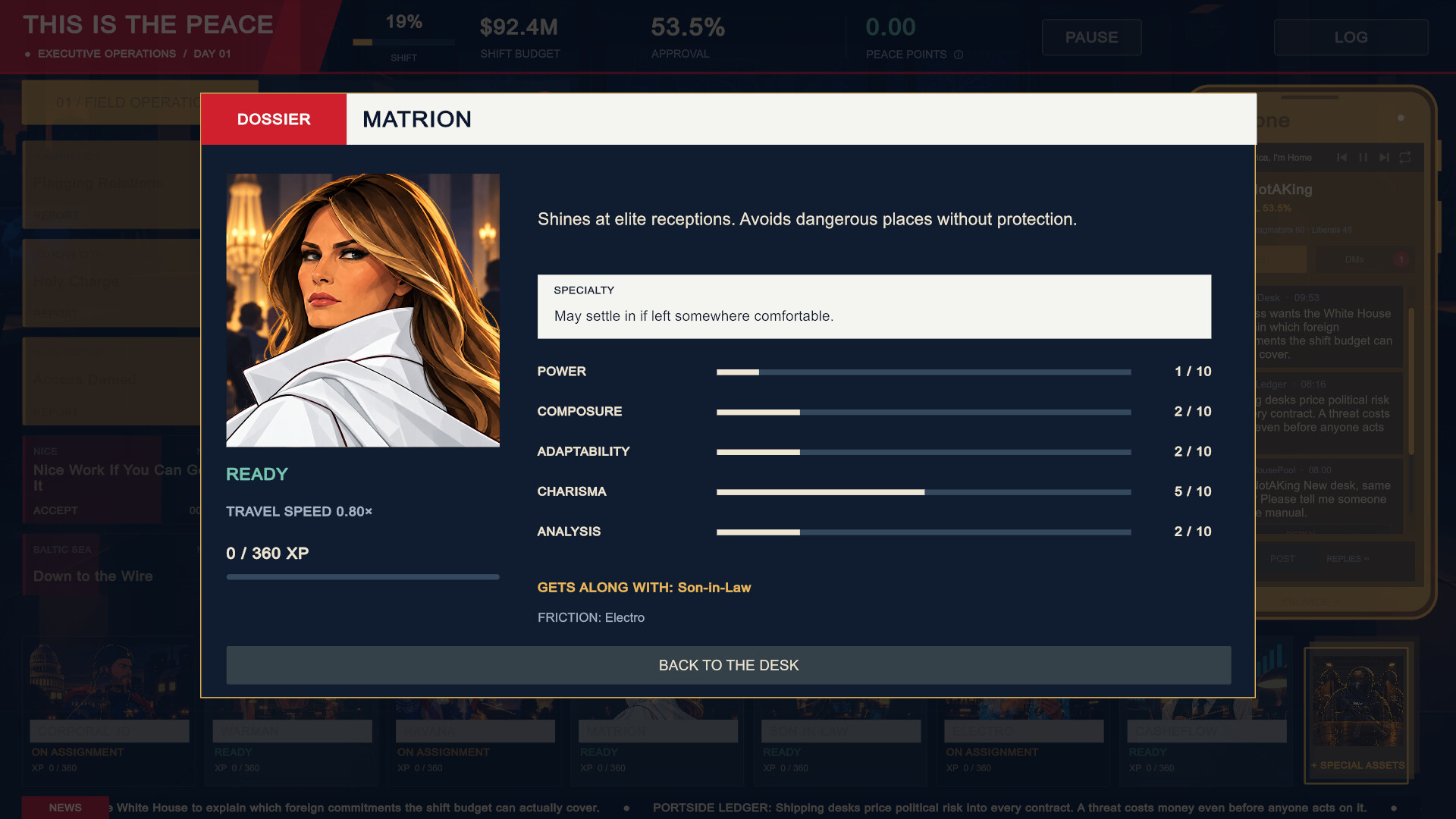Click the XP progress bar
Viewport: 1456px width, 819px height.
click(362, 577)
